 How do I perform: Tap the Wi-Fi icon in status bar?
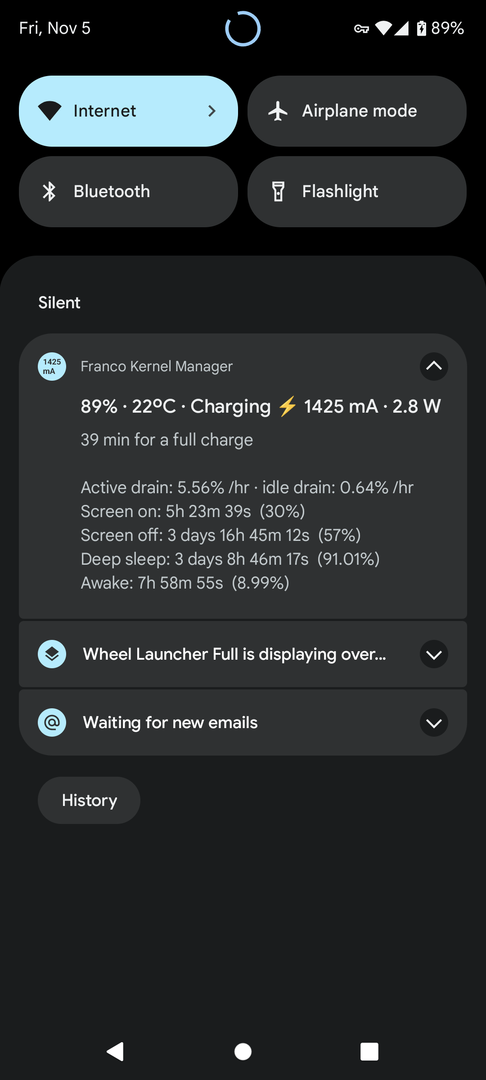(x=383, y=28)
